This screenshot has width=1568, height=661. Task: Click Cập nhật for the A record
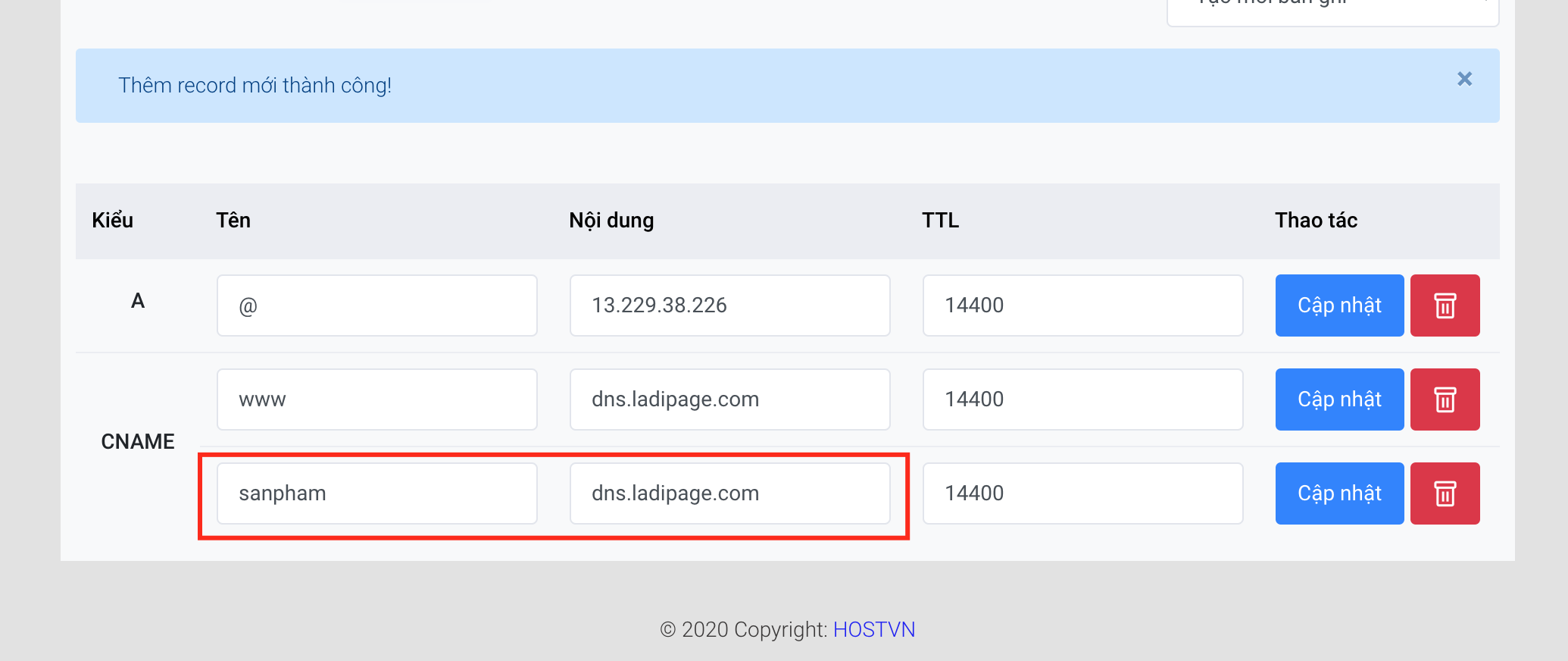click(x=1339, y=305)
